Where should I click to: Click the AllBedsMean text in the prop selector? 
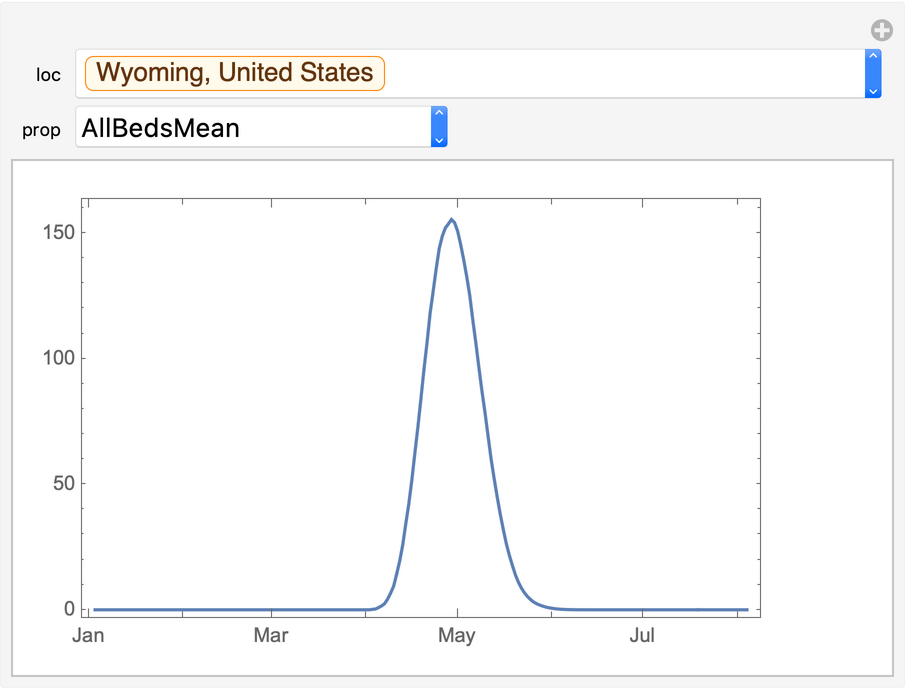[x=161, y=128]
